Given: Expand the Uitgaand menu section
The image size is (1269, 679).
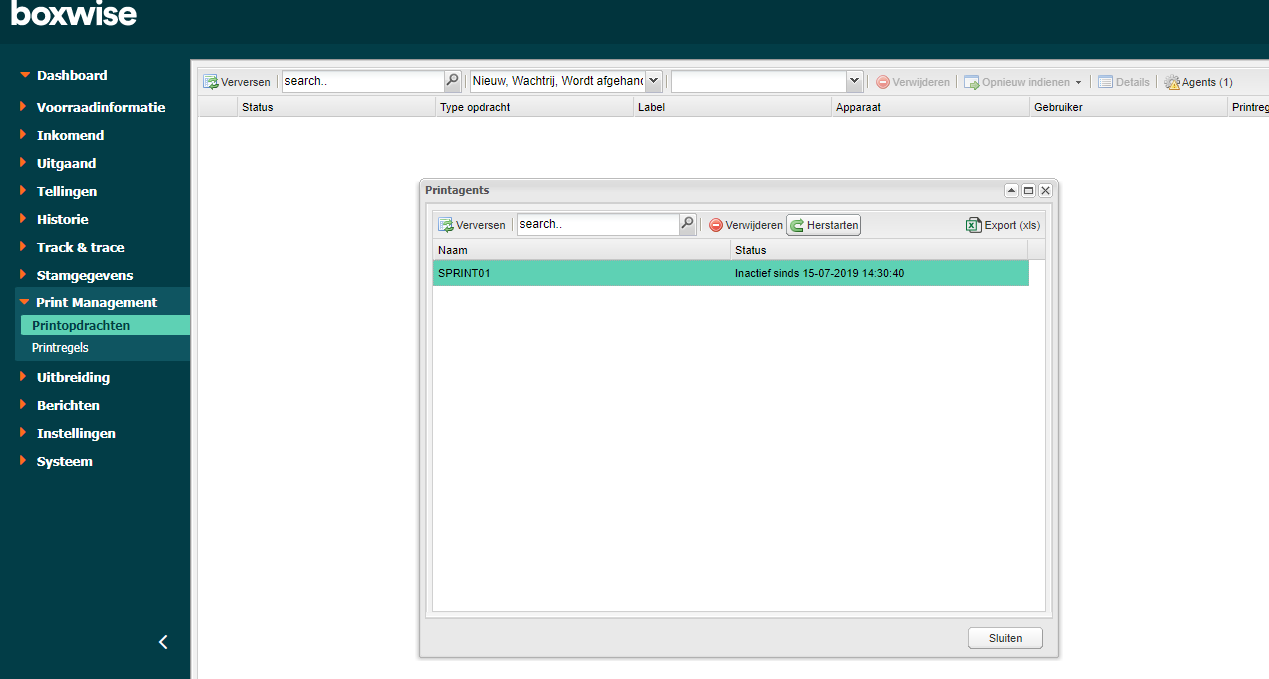Looking at the screenshot, I should (66, 163).
